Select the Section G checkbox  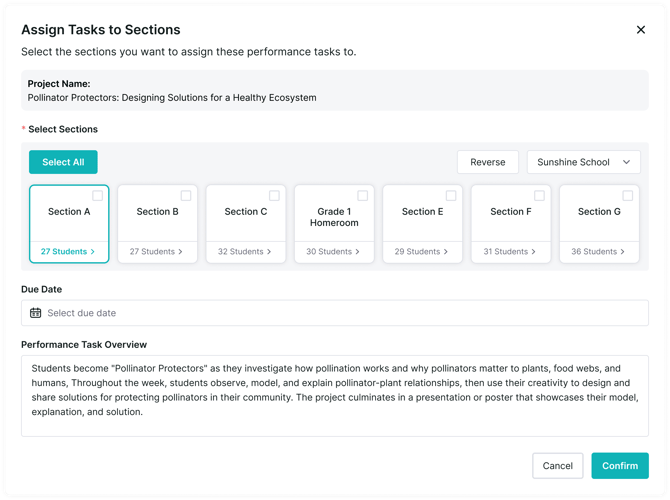coord(627,196)
